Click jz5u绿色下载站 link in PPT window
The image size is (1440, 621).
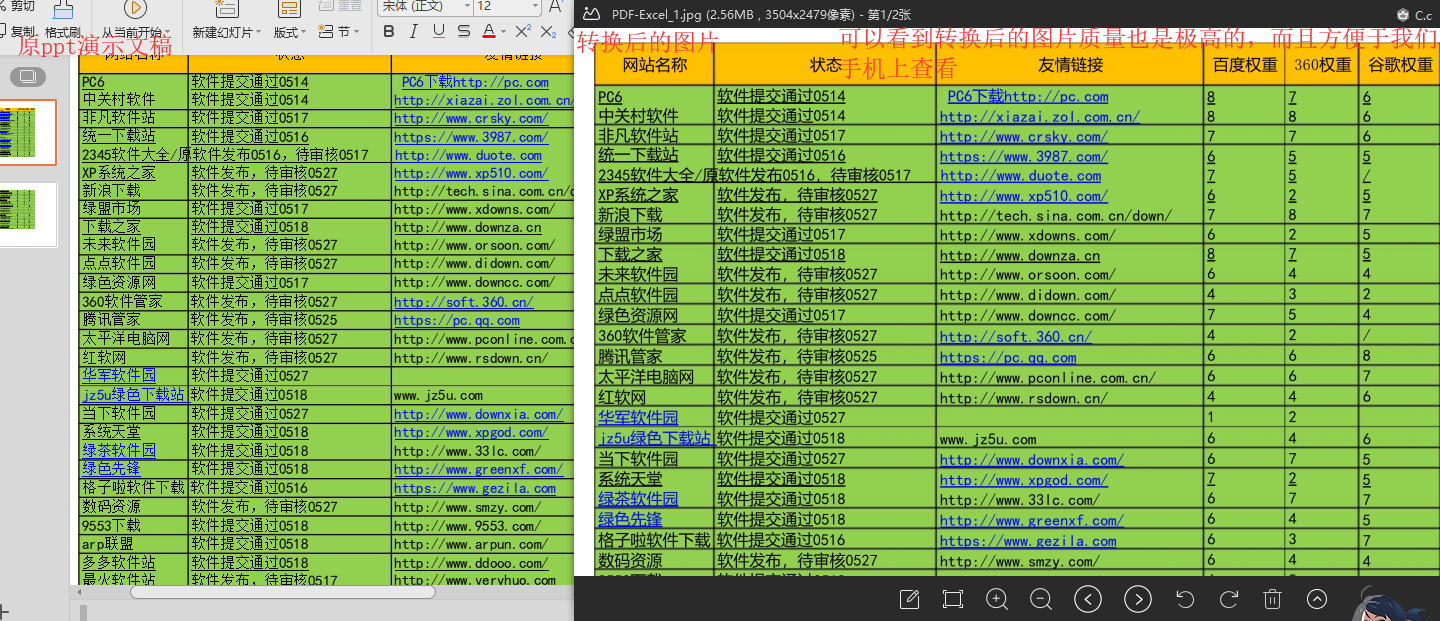coord(133,394)
